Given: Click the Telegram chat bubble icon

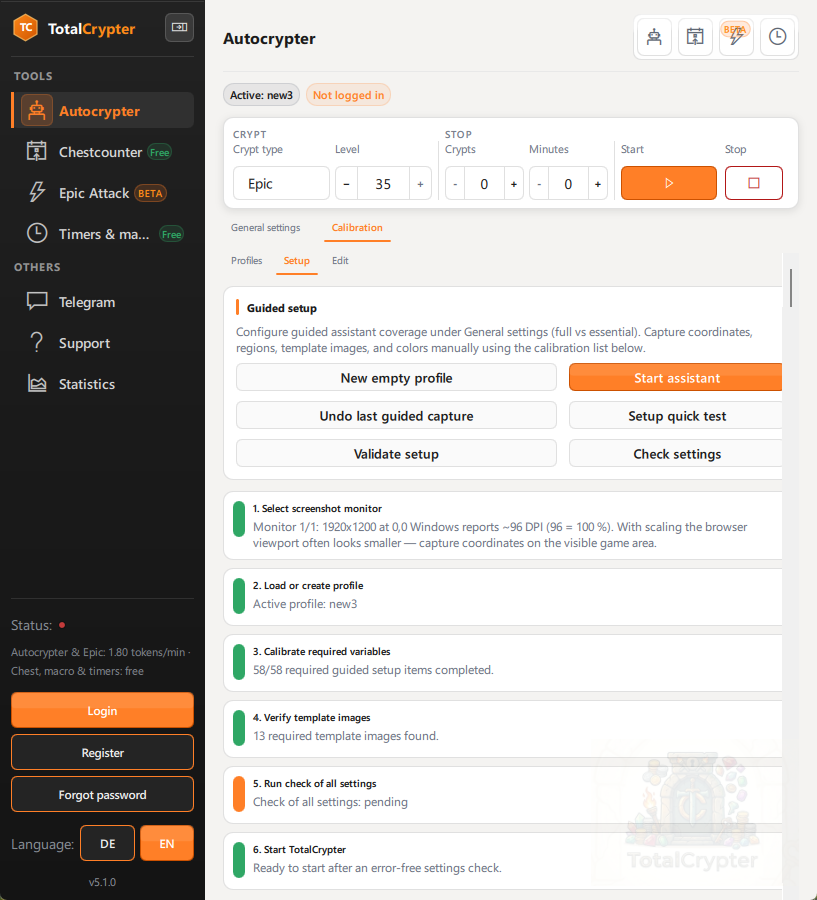Looking at the screenshot, I should pos(37,301).
